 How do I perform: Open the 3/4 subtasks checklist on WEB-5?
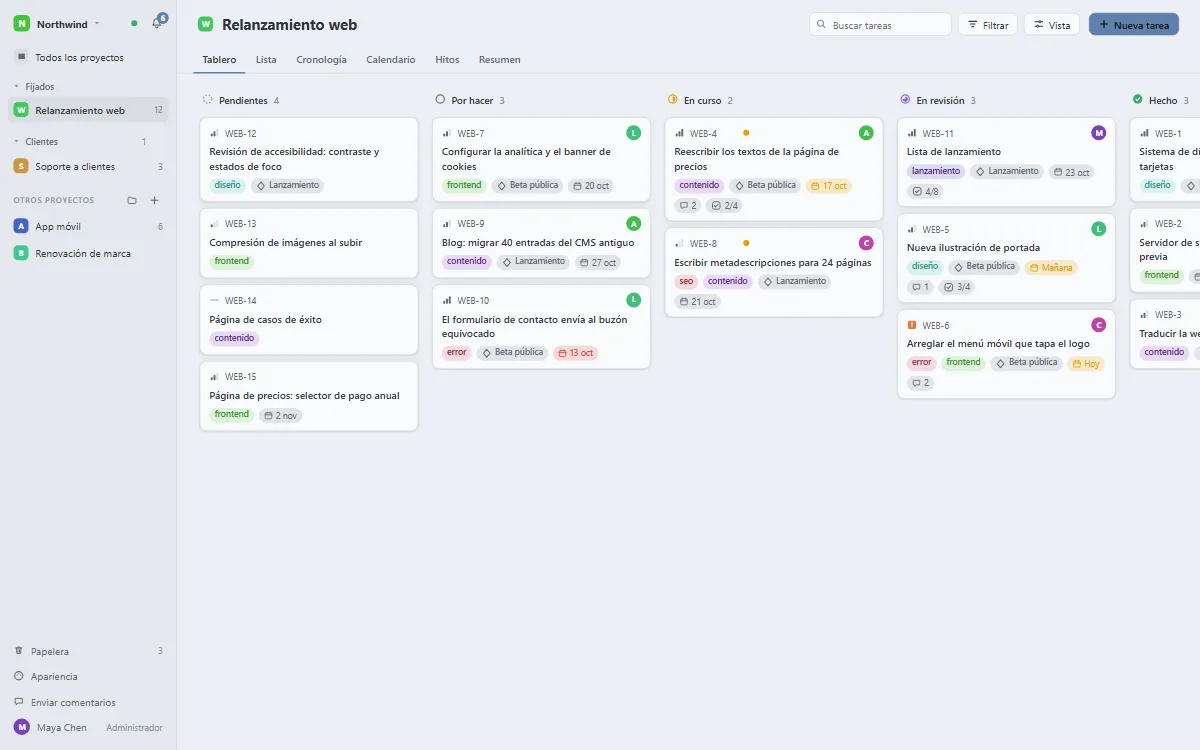[956, 287]
